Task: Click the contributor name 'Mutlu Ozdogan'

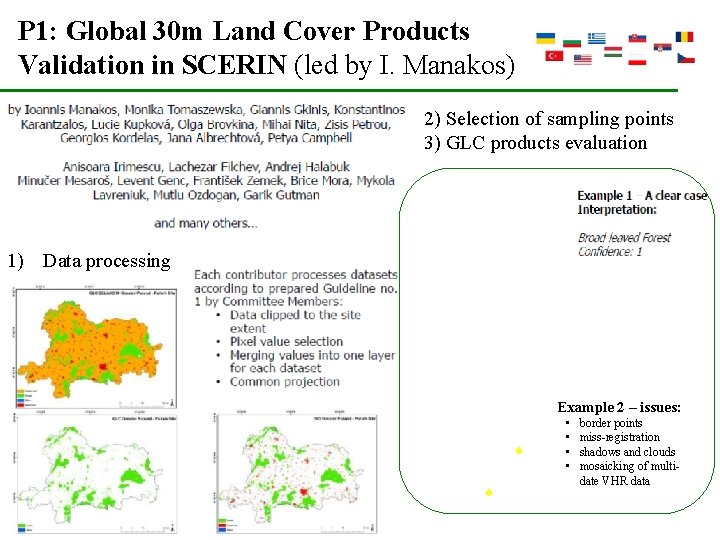Action: click(x=195, y=195)
